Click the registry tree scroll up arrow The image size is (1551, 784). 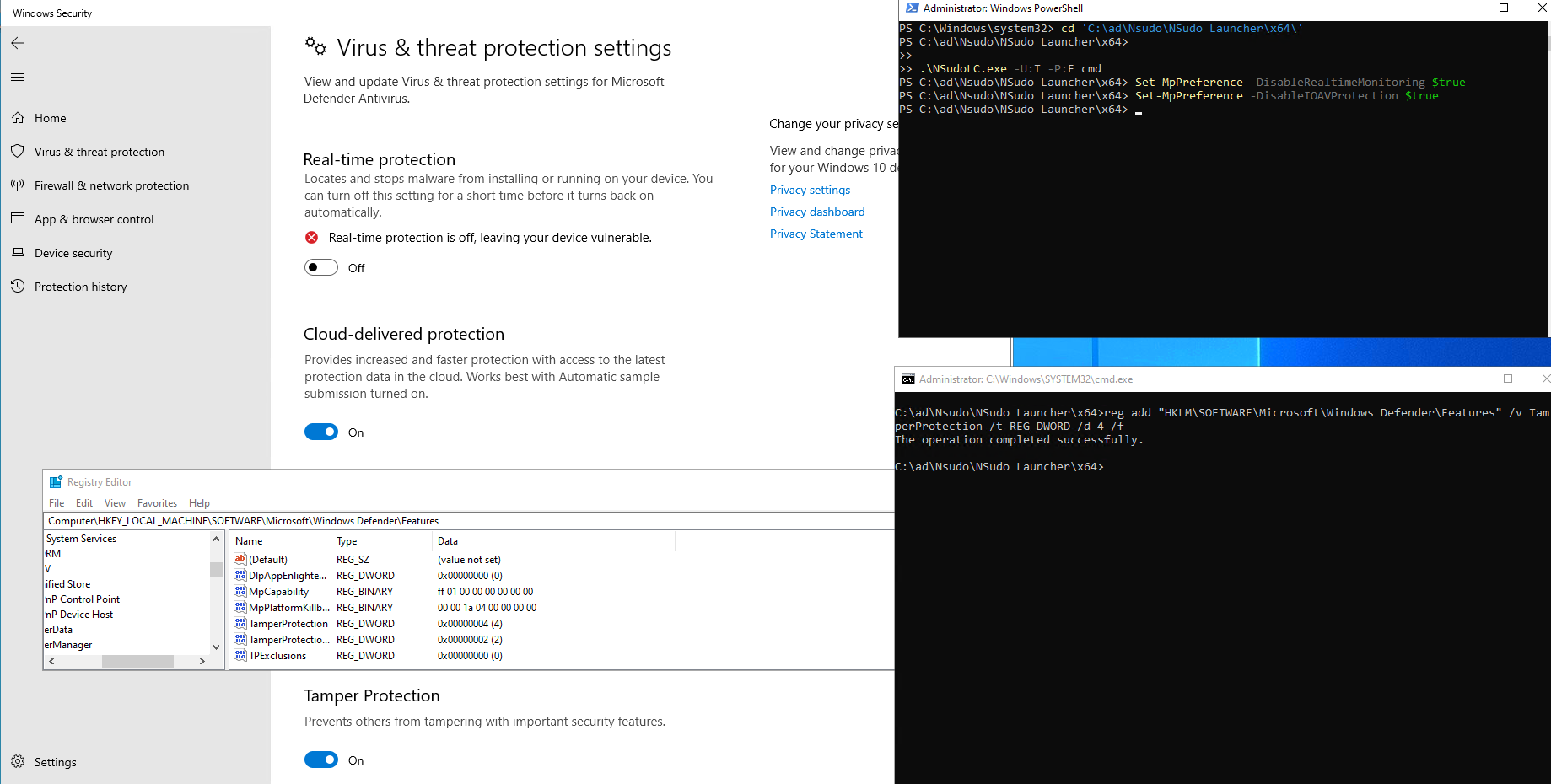[x=217, y=539]
